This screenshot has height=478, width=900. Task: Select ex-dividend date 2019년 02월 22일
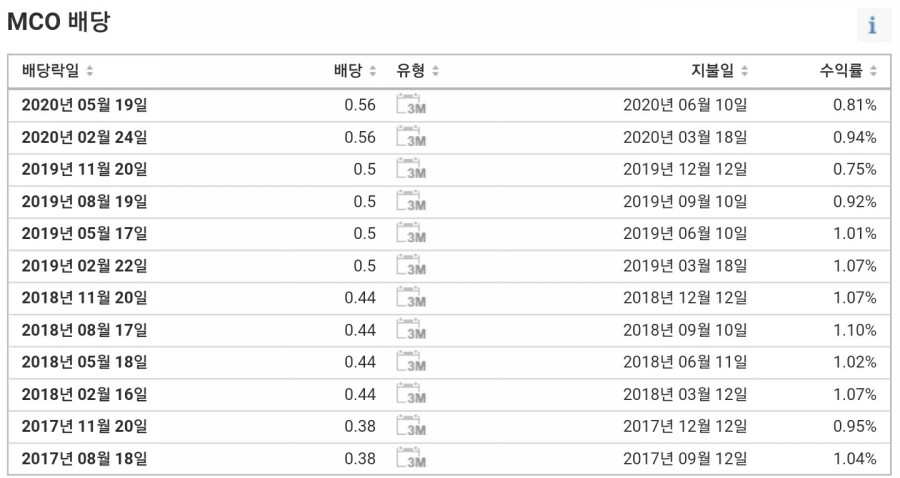(x=84, y=266)
